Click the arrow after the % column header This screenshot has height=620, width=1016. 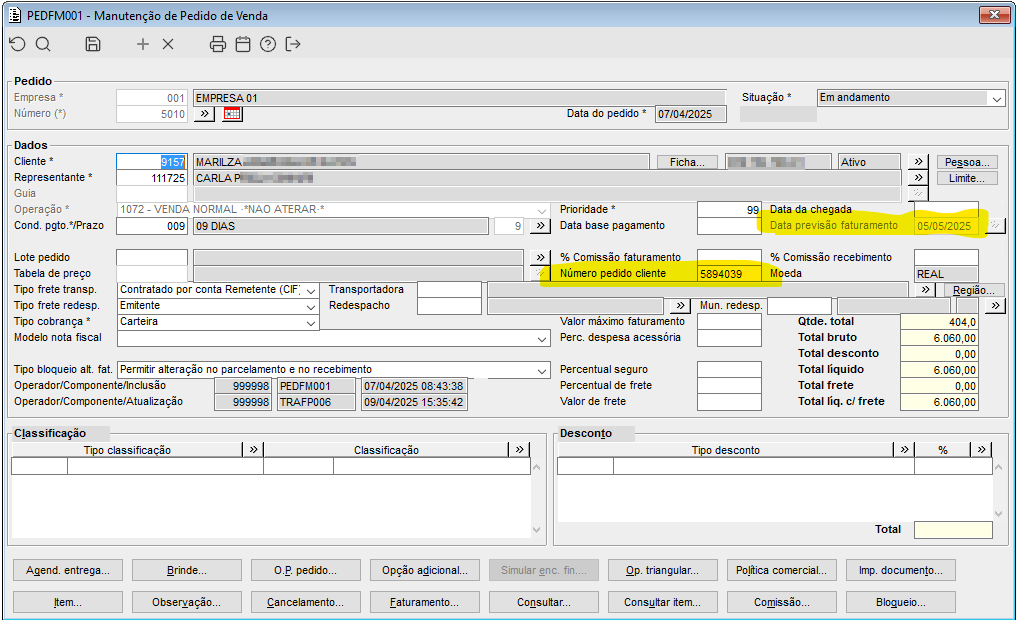point(982,450)
